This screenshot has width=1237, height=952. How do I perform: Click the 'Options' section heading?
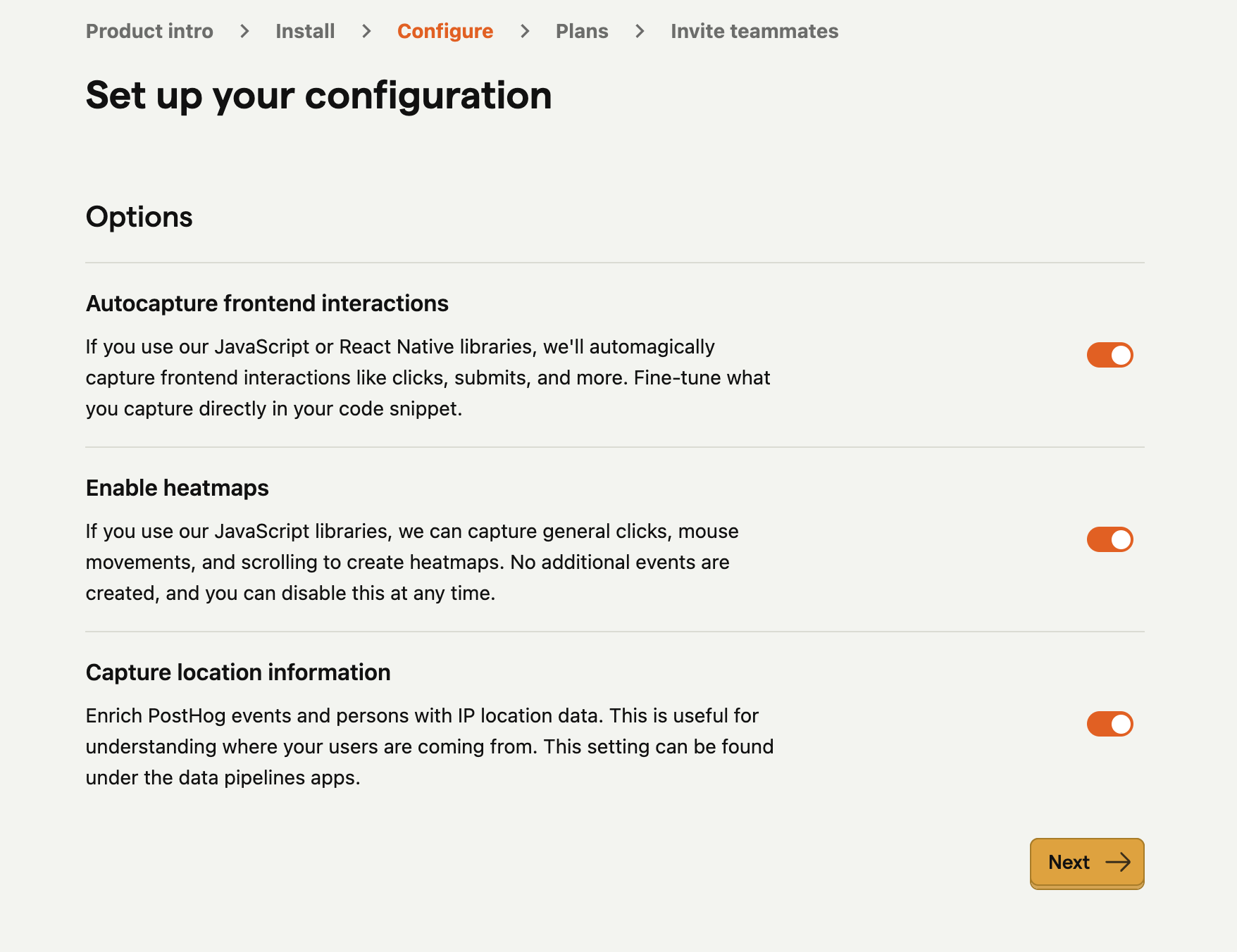point(139,217)
